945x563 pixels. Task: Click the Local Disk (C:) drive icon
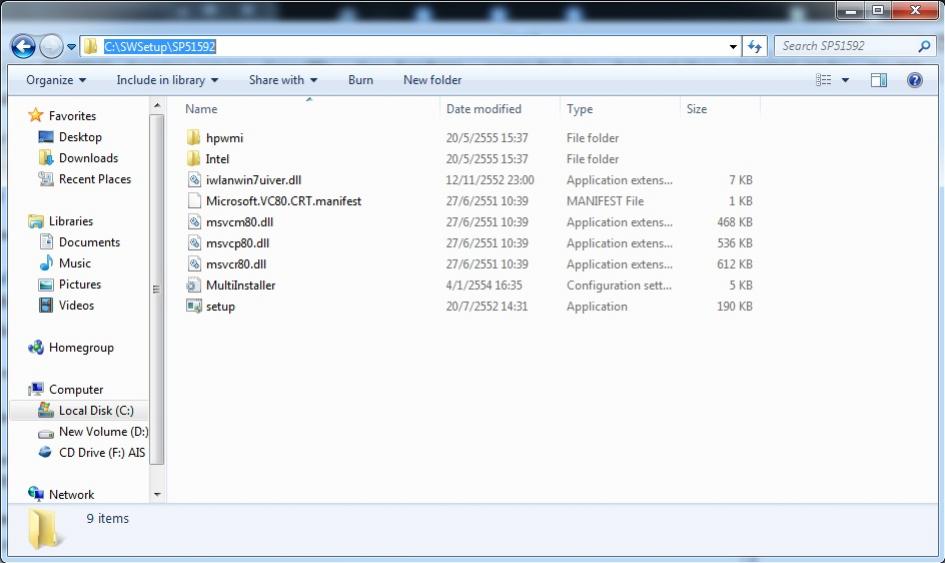[46, 410]
